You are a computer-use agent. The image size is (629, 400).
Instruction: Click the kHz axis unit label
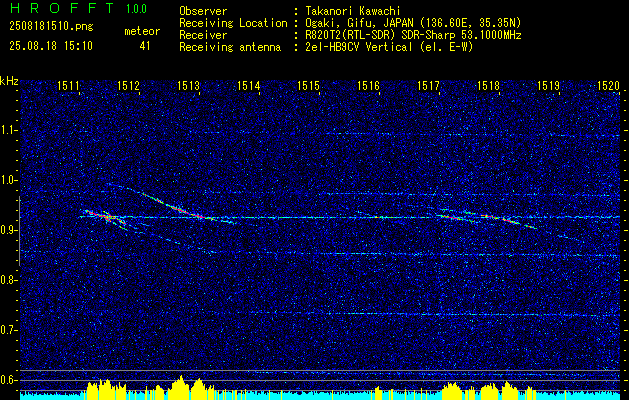pyautogui.click(x=9, y=81)
